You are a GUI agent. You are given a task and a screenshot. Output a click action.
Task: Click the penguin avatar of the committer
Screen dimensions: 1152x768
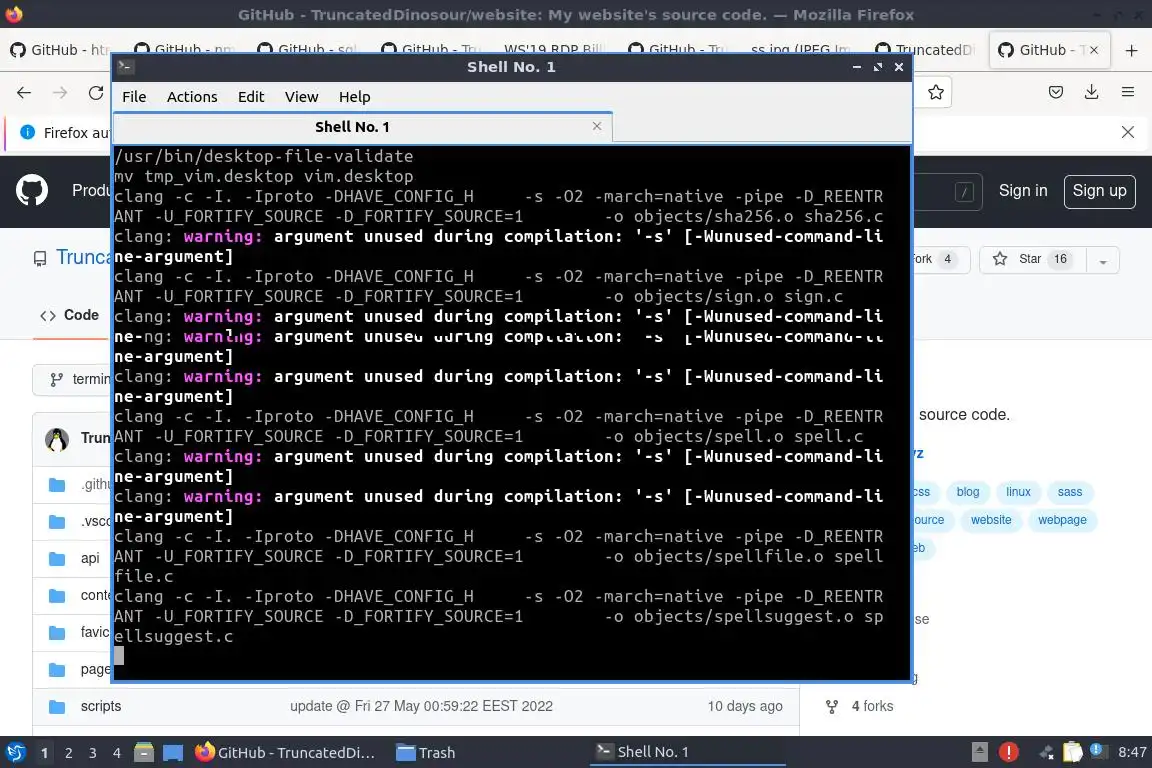[x=57, y=439]
